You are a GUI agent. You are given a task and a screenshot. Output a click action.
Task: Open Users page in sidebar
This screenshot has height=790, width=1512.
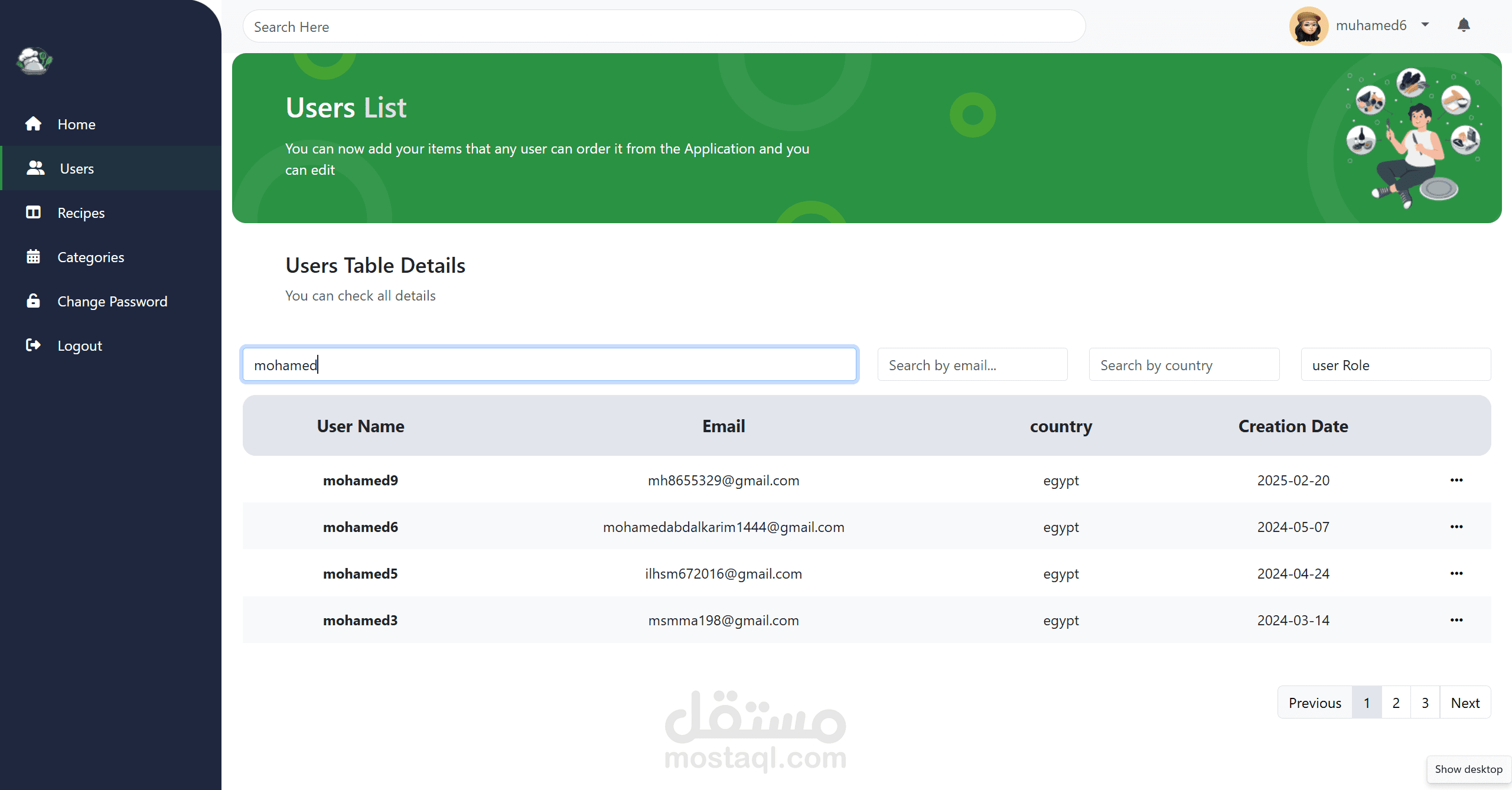111,168
